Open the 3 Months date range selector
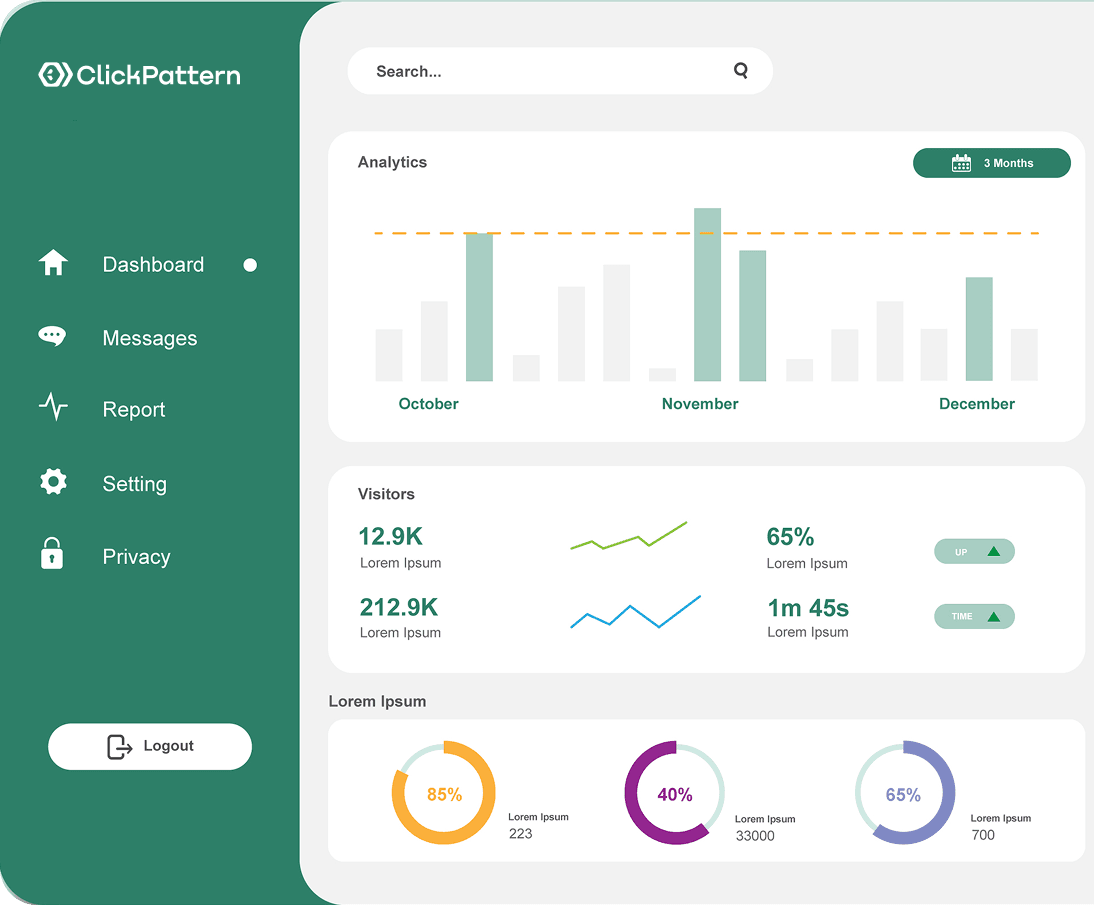Viewport: 1094px width, 906px height. [x=991, y=162]
